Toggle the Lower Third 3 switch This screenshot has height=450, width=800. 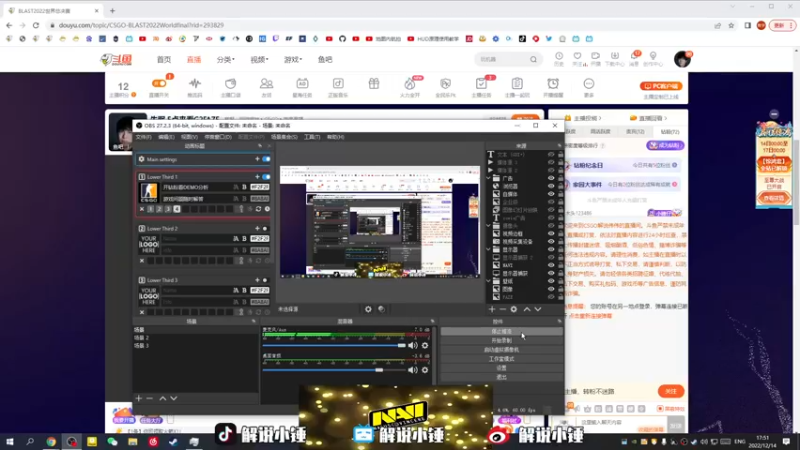click(265, 280)
